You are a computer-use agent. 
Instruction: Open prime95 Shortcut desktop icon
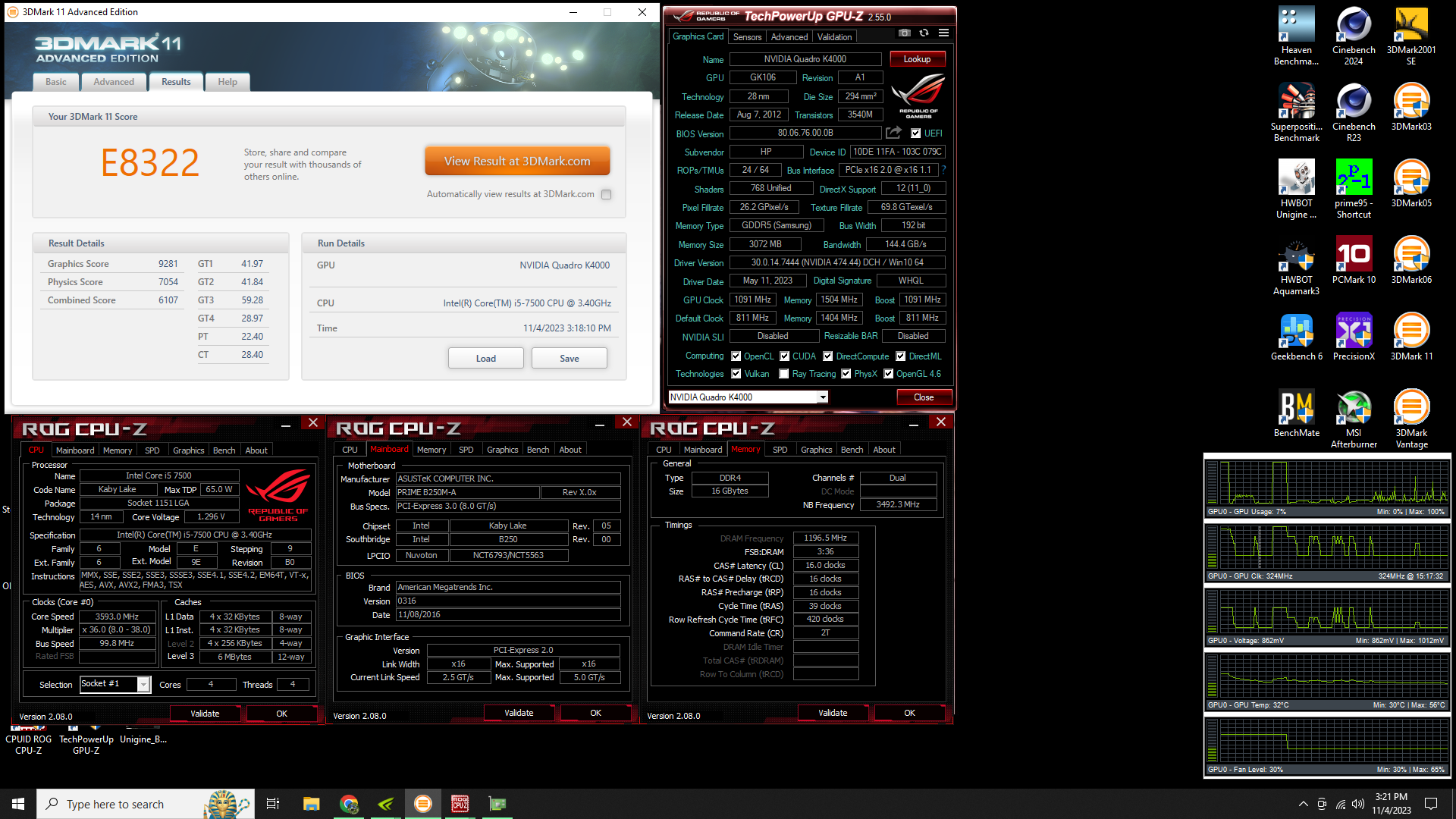tap(1354, 189)
